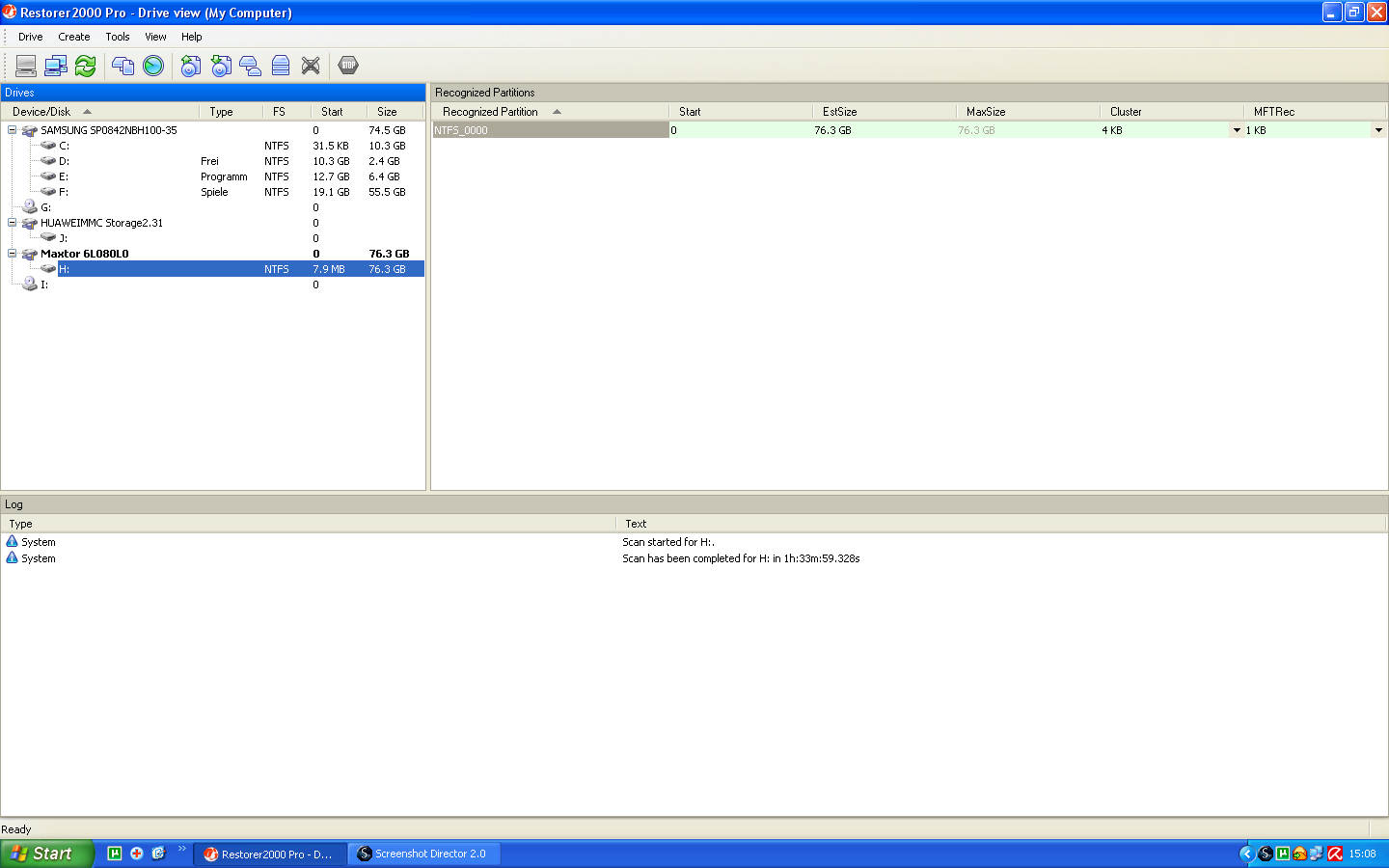
Task: Click the MaxSize column header
Action: pos(1027,112)
